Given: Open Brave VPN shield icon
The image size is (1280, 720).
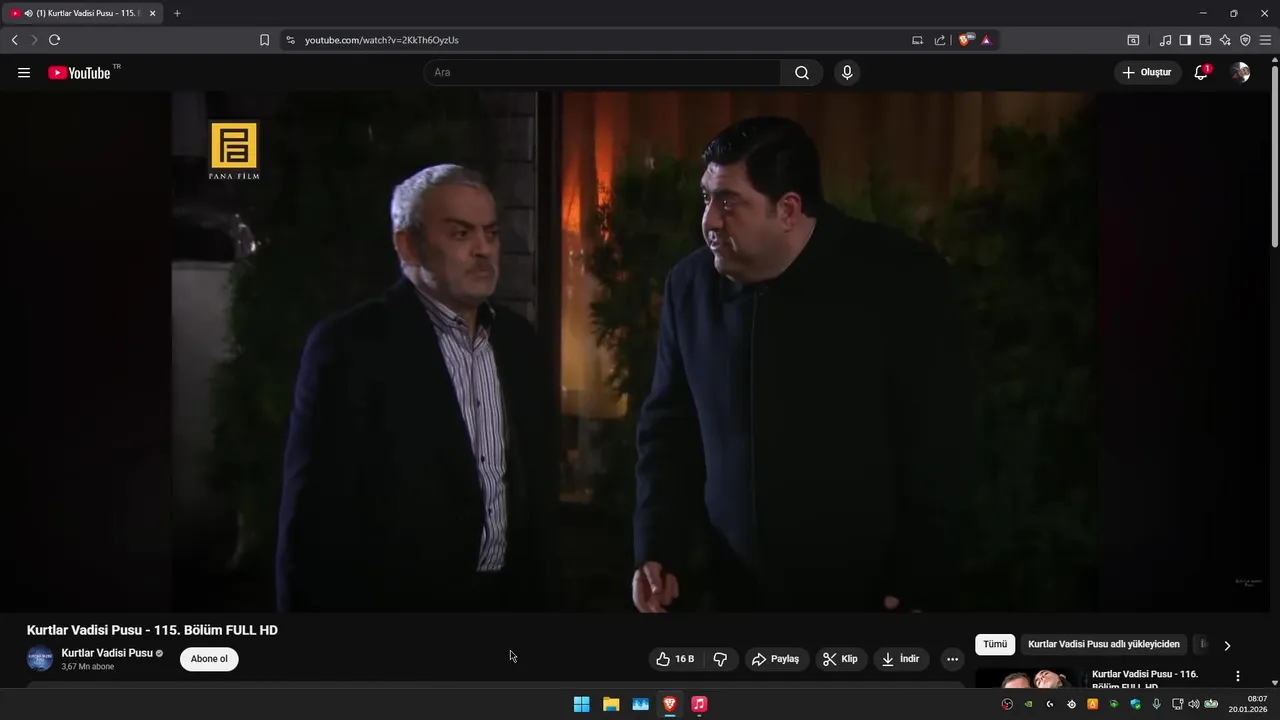Looking at the screenshot, I should (x=1245, y=40).
